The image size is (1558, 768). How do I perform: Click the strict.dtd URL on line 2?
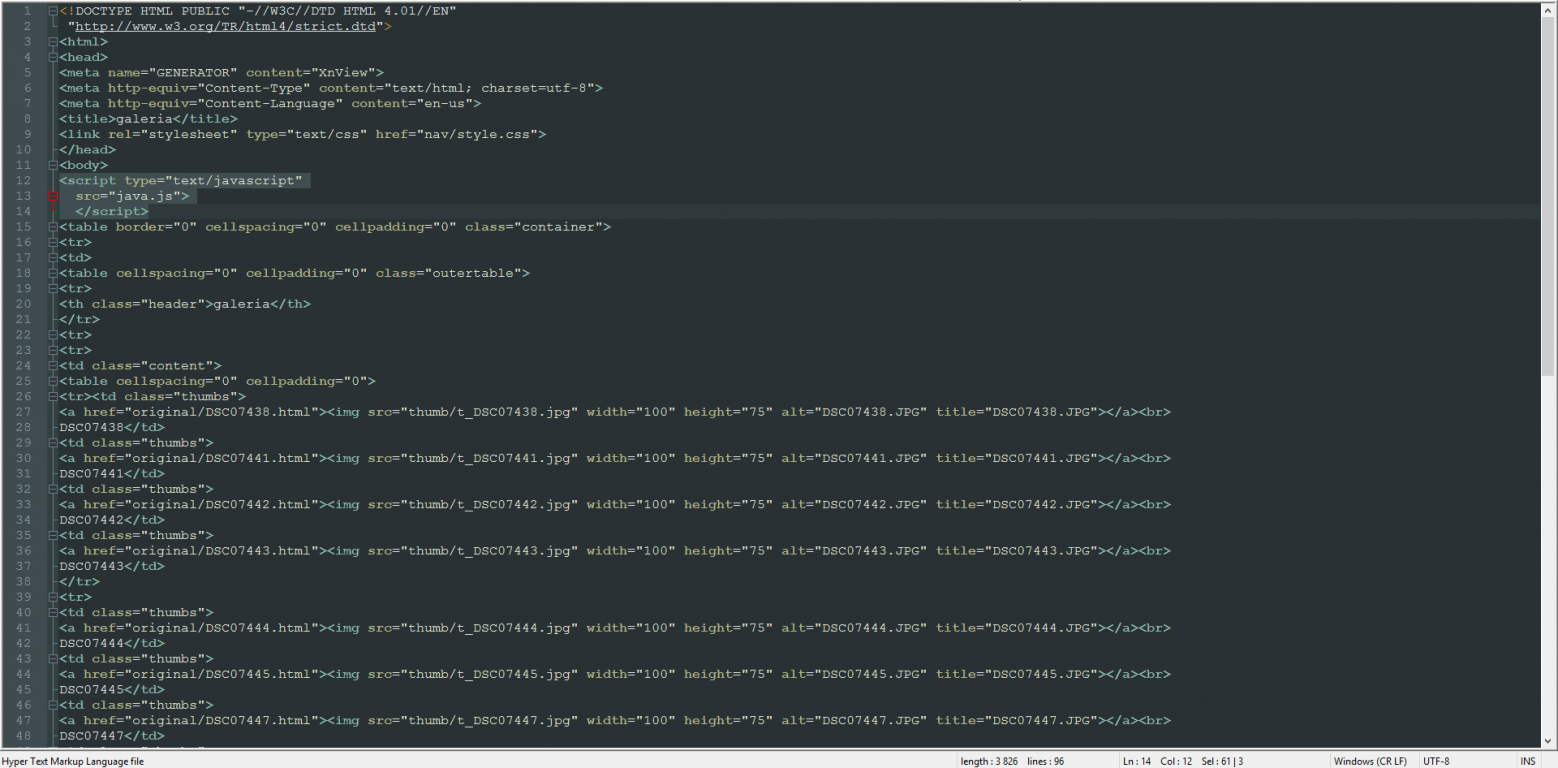pos(226,27)
